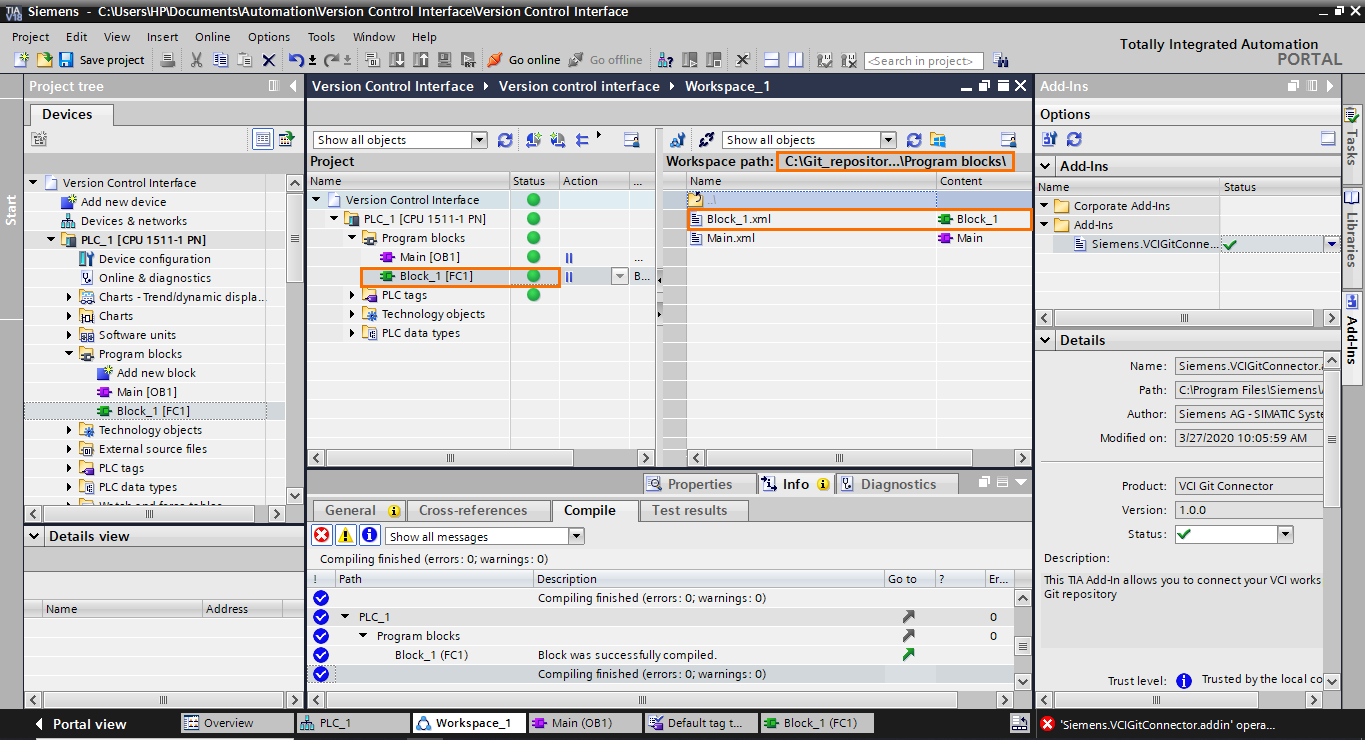The height and width of the screenshot is (740, 1365).
Task: Select the pull changes from workspace icon
Action: coord(533,139)
